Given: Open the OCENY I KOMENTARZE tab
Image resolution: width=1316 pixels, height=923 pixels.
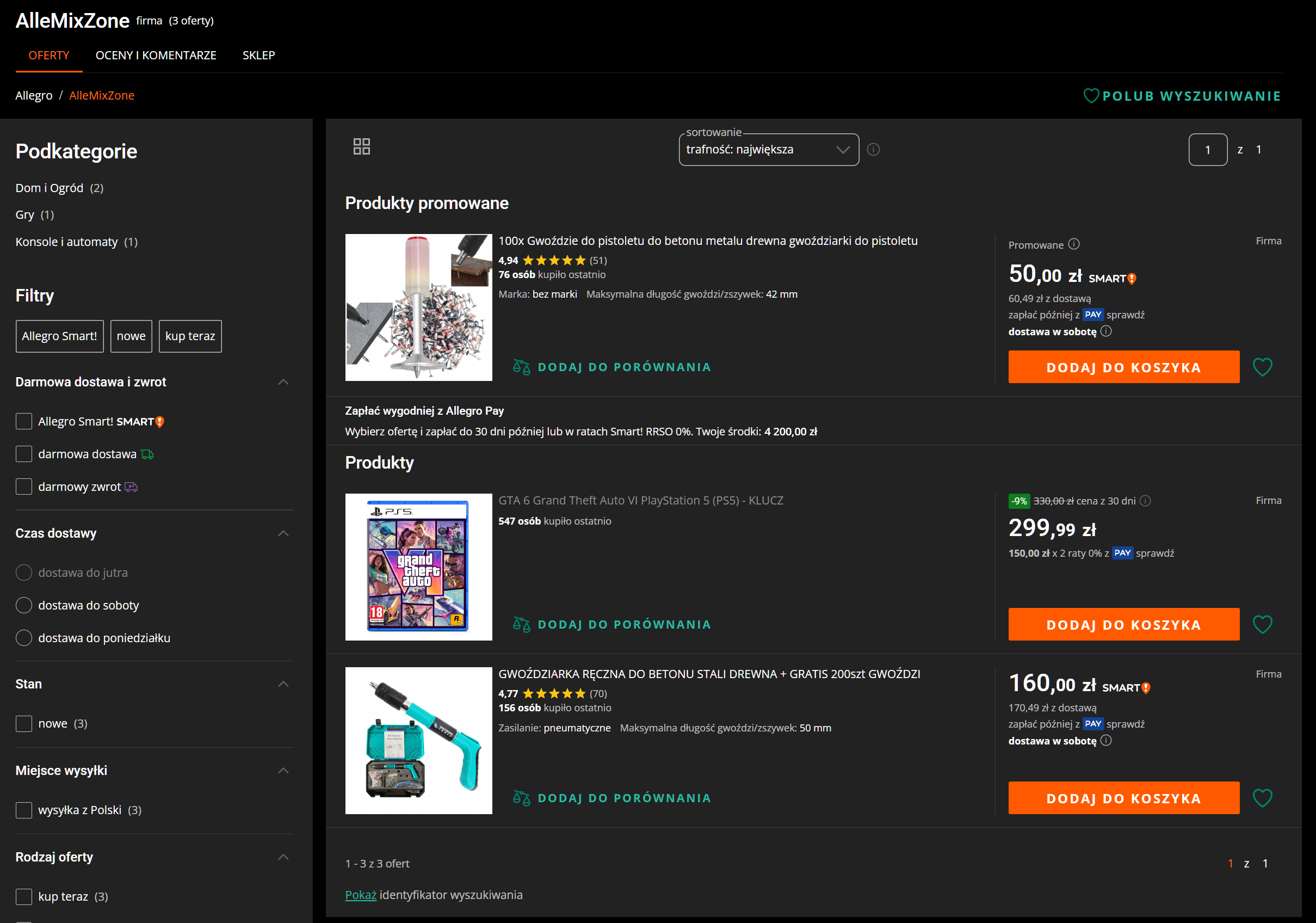Looking at the screenshot, I should [156, 56].
